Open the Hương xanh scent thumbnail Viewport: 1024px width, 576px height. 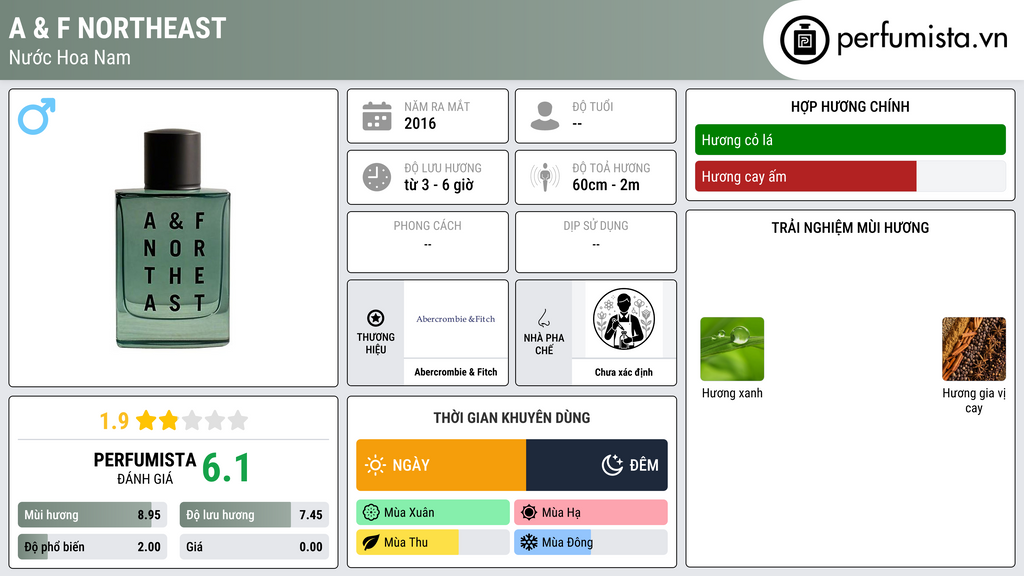732,349
